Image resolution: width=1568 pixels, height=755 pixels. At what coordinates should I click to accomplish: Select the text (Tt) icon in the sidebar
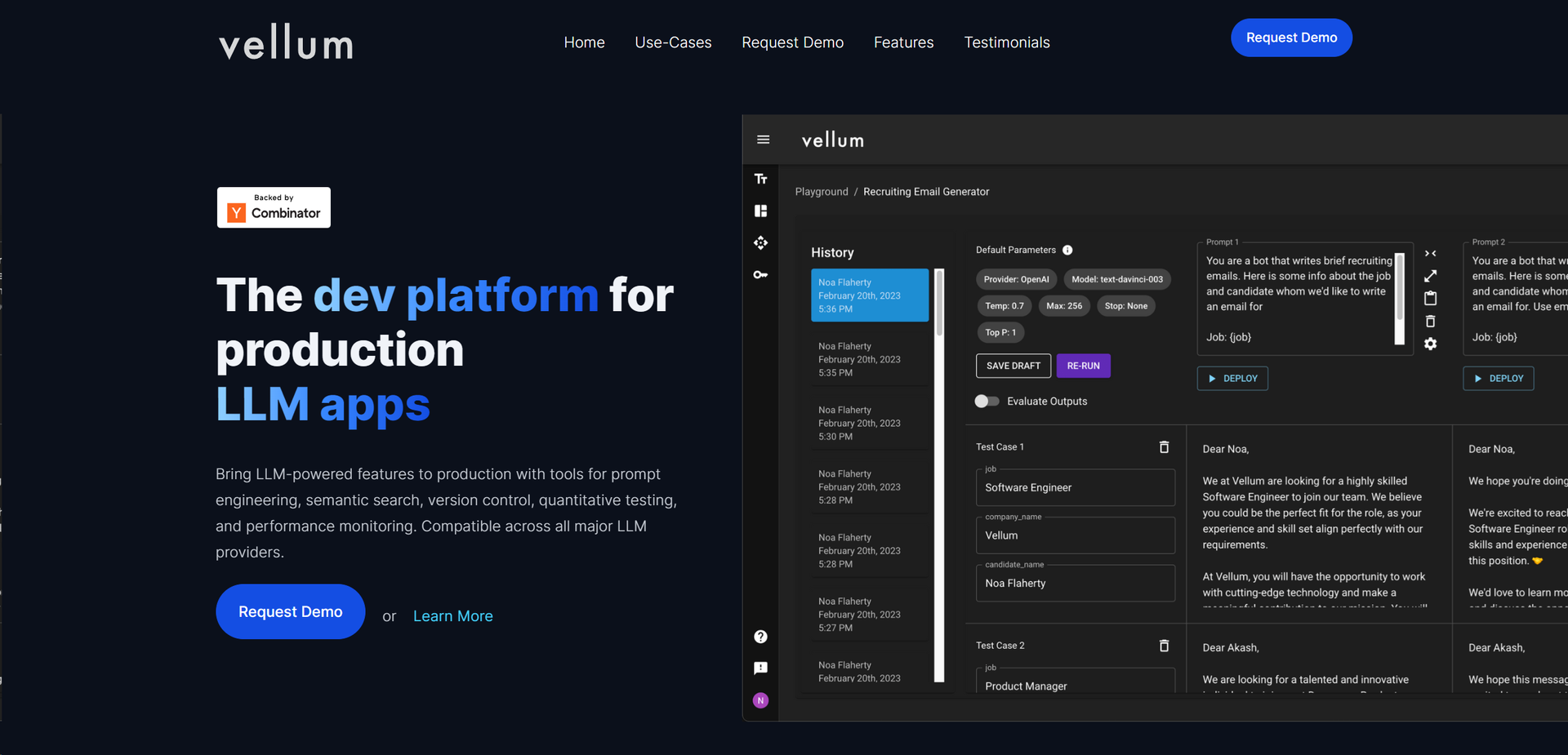click(760, 179)
